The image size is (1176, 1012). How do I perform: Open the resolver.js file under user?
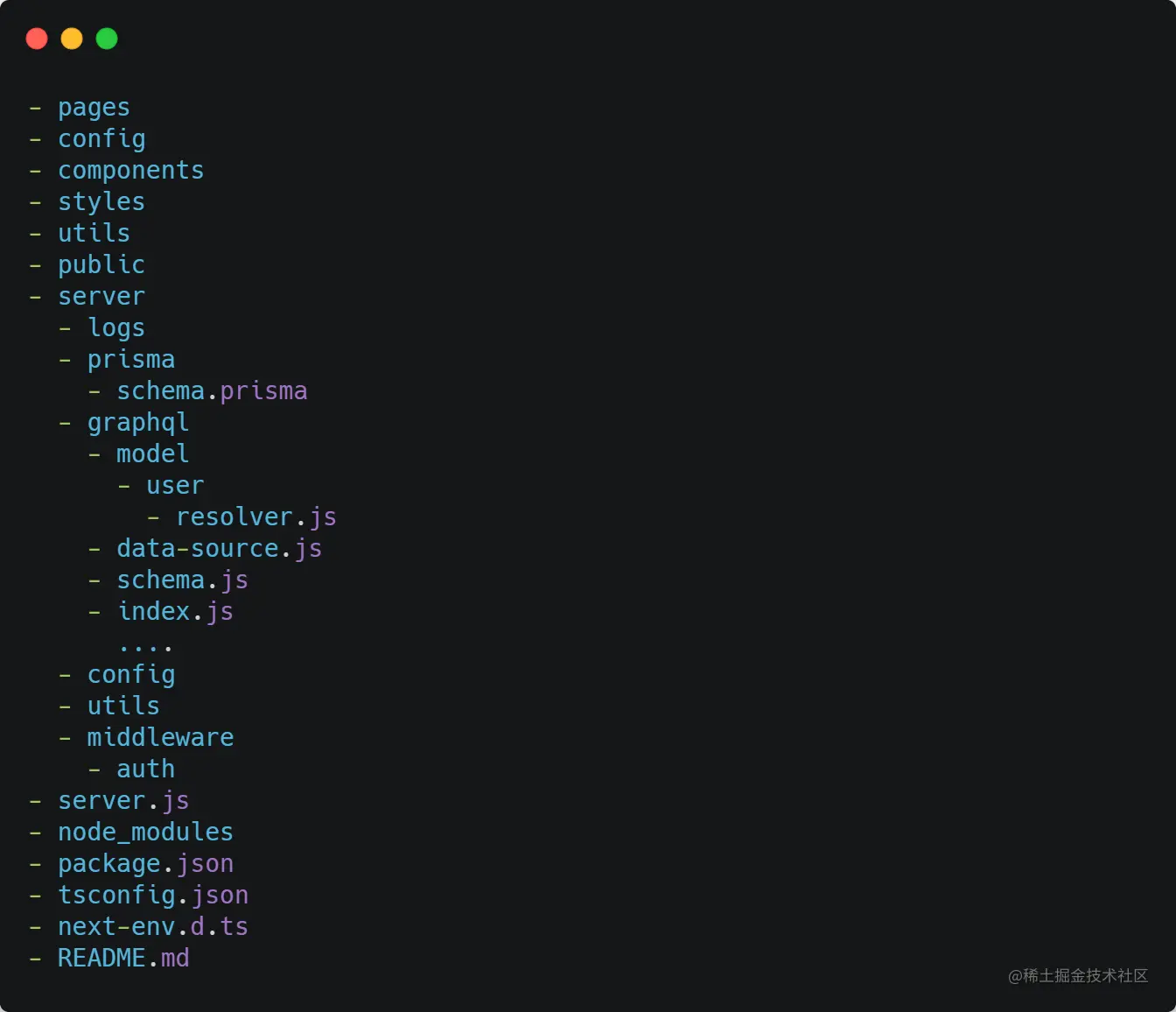pos(256,517)
